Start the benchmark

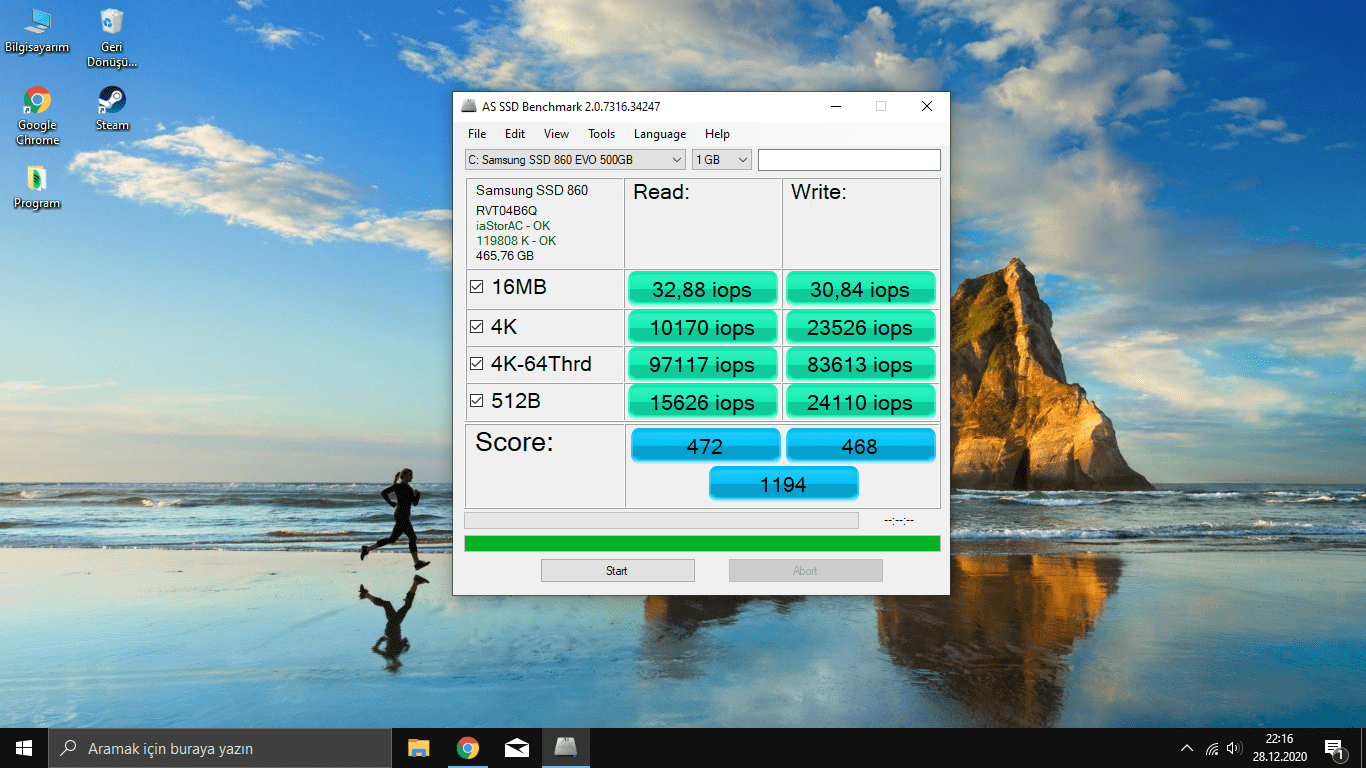(617, 571)
